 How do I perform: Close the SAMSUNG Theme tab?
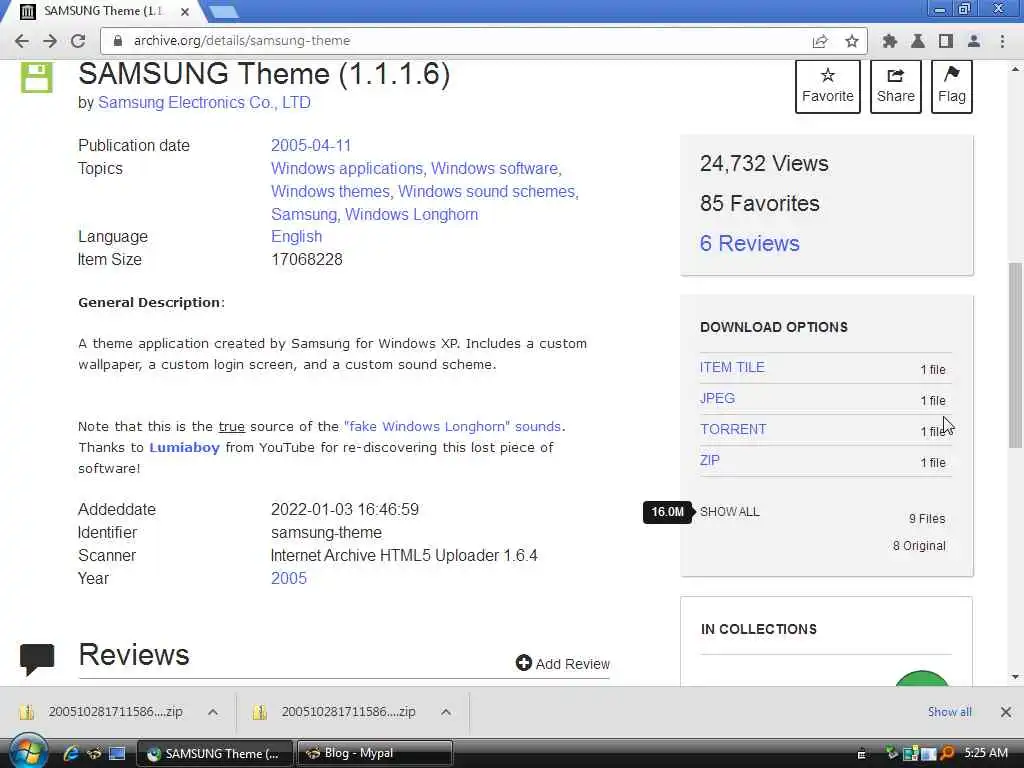[x=185, y=12]
